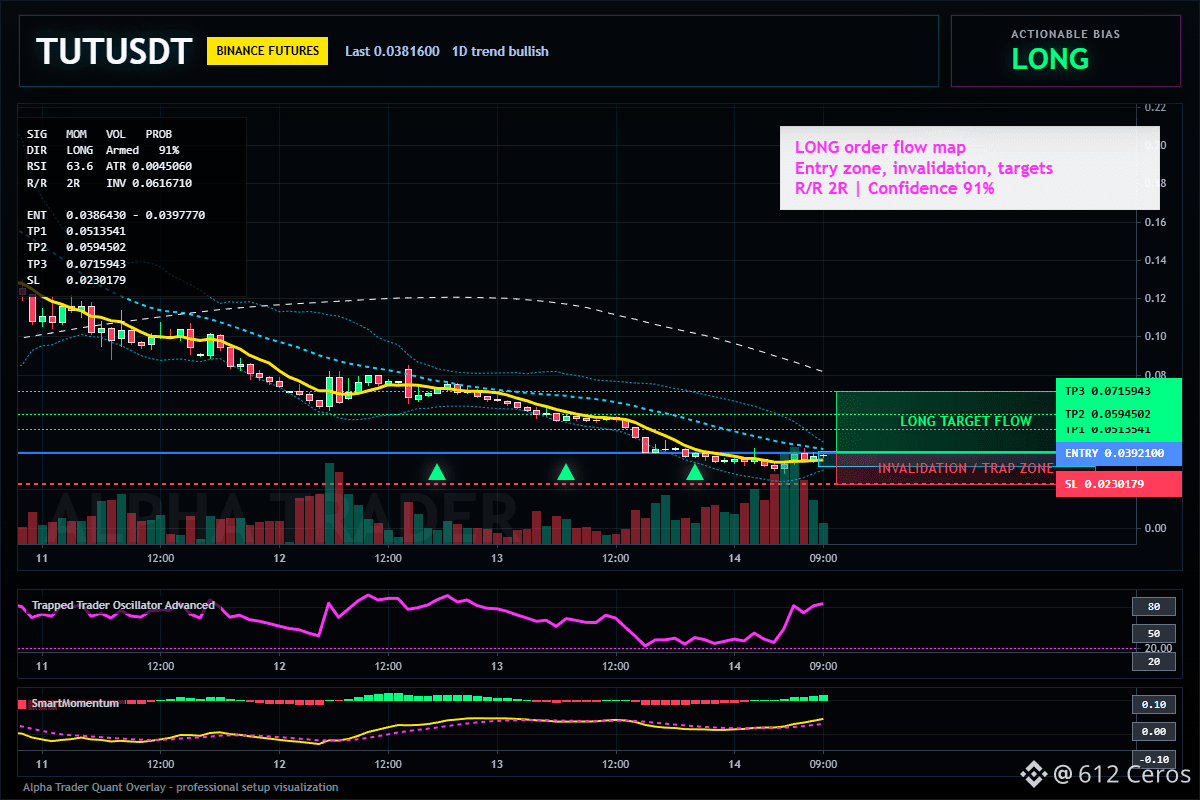Click the 13 date label on main chart axis

[x=497, y=558]
